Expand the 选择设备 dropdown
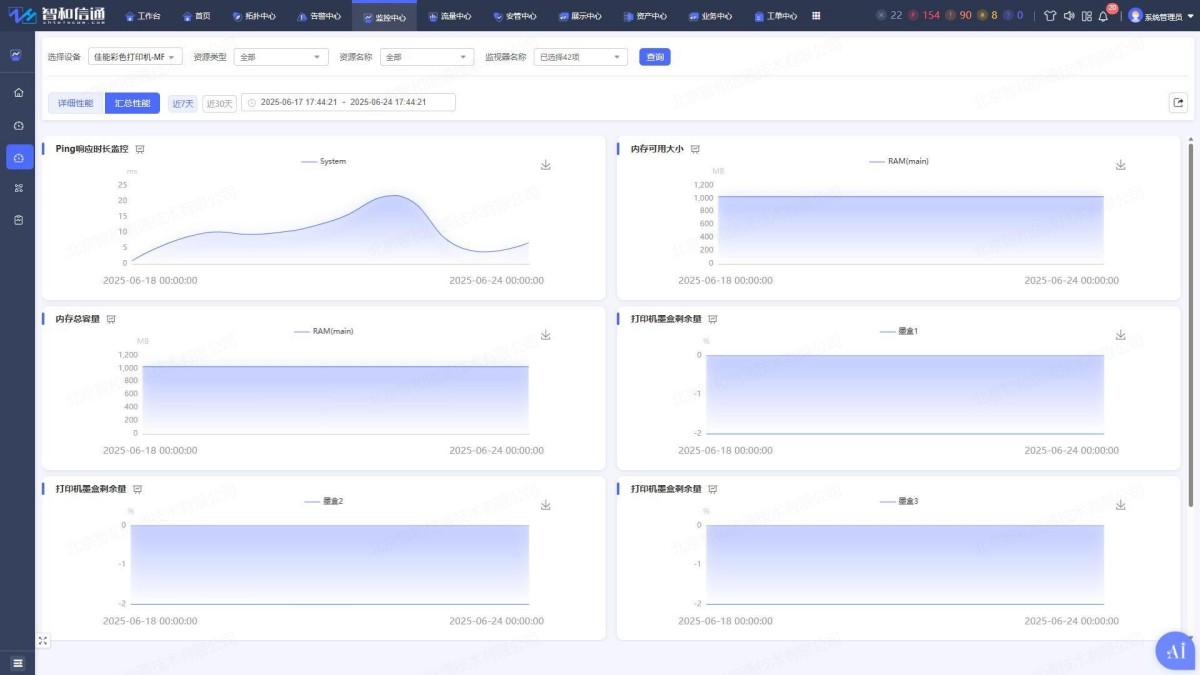 135,57
